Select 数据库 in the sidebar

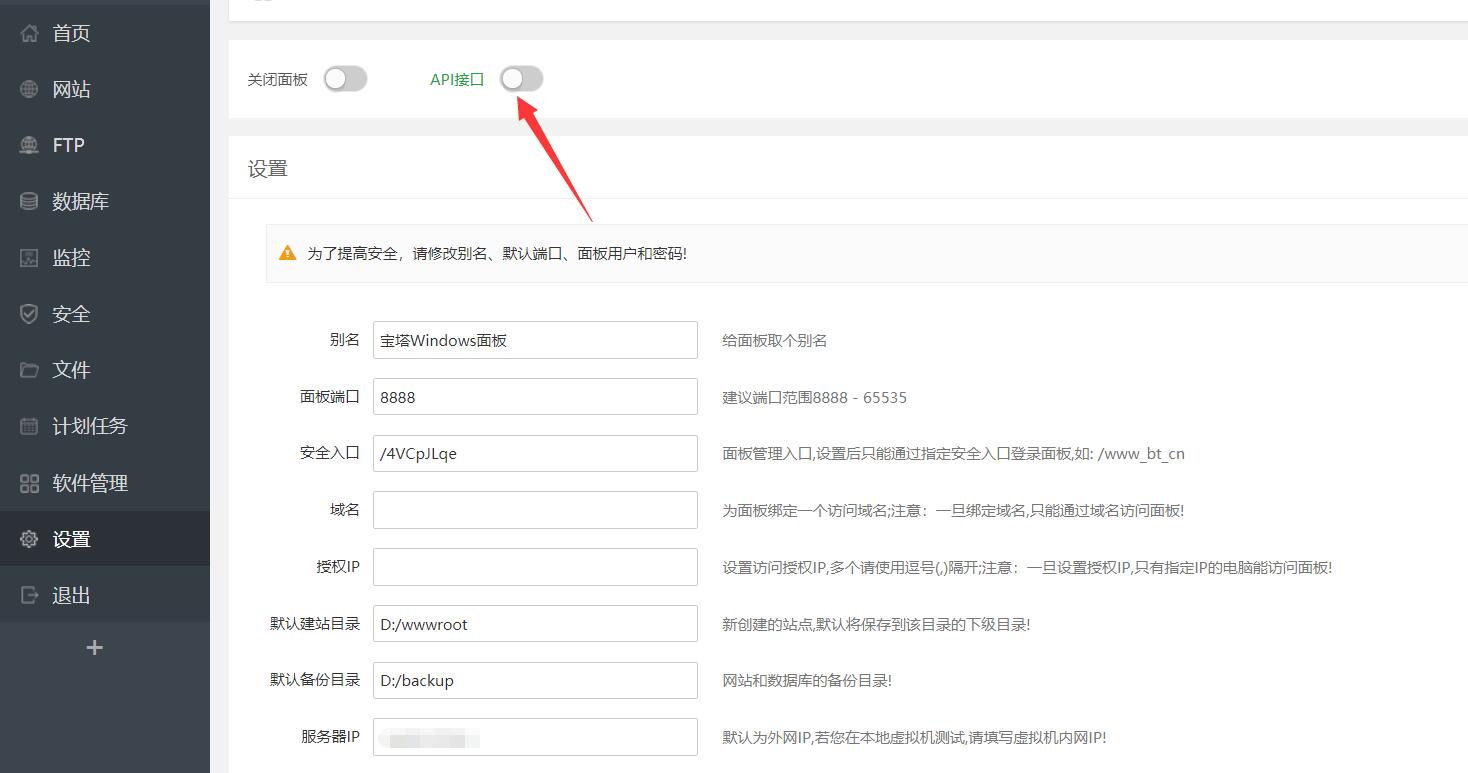(105, 201)
